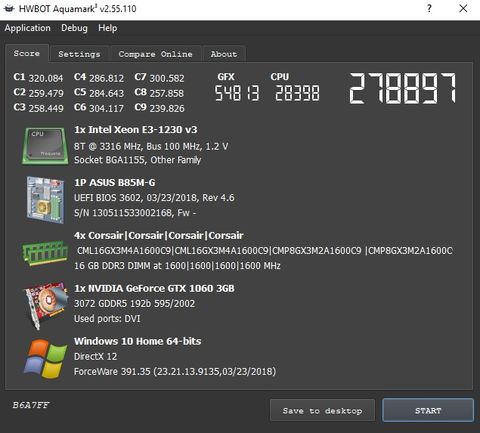Click the S/N 130511533002168 line

tap(135, 213)
